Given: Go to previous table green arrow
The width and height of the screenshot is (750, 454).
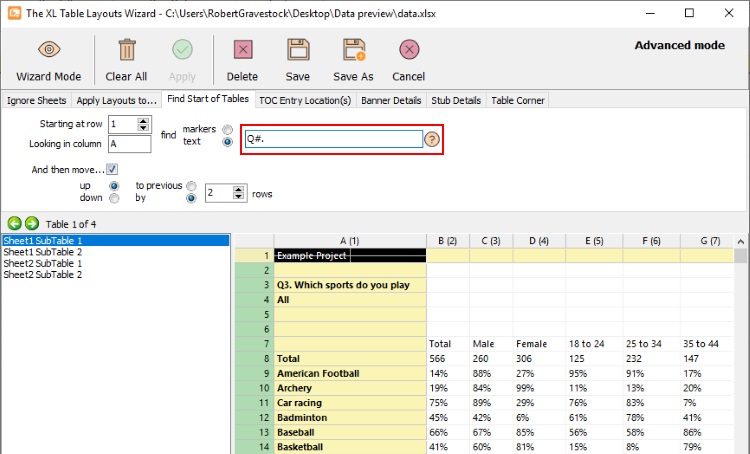Looking at the screenshot, I should click(x=14, y=223).
